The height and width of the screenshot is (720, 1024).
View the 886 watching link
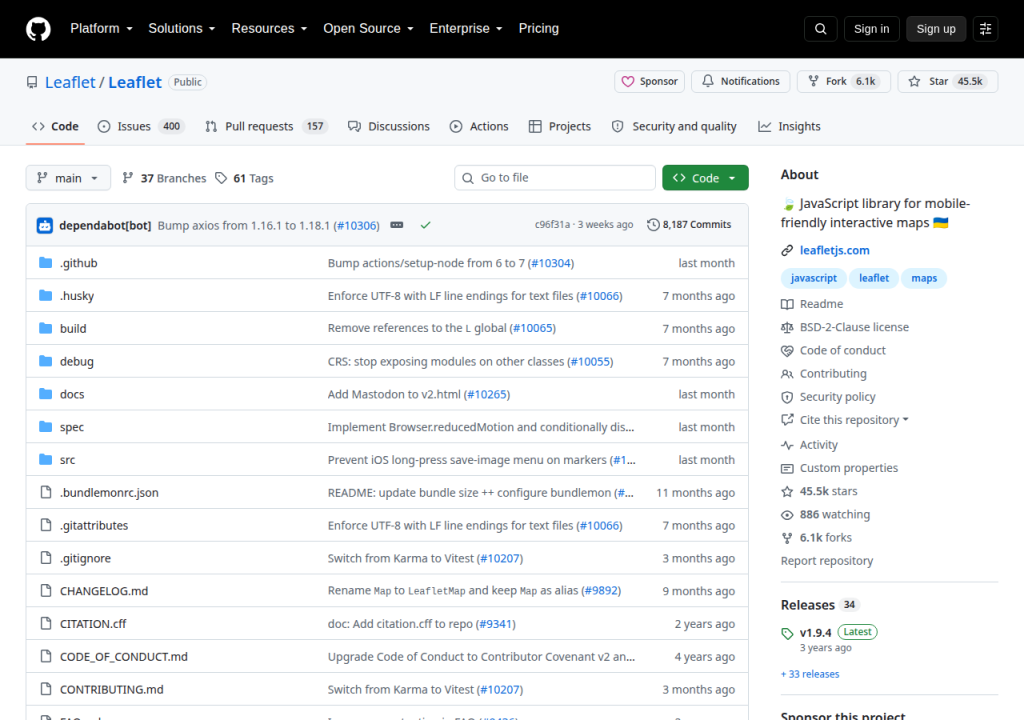[825, 515]
